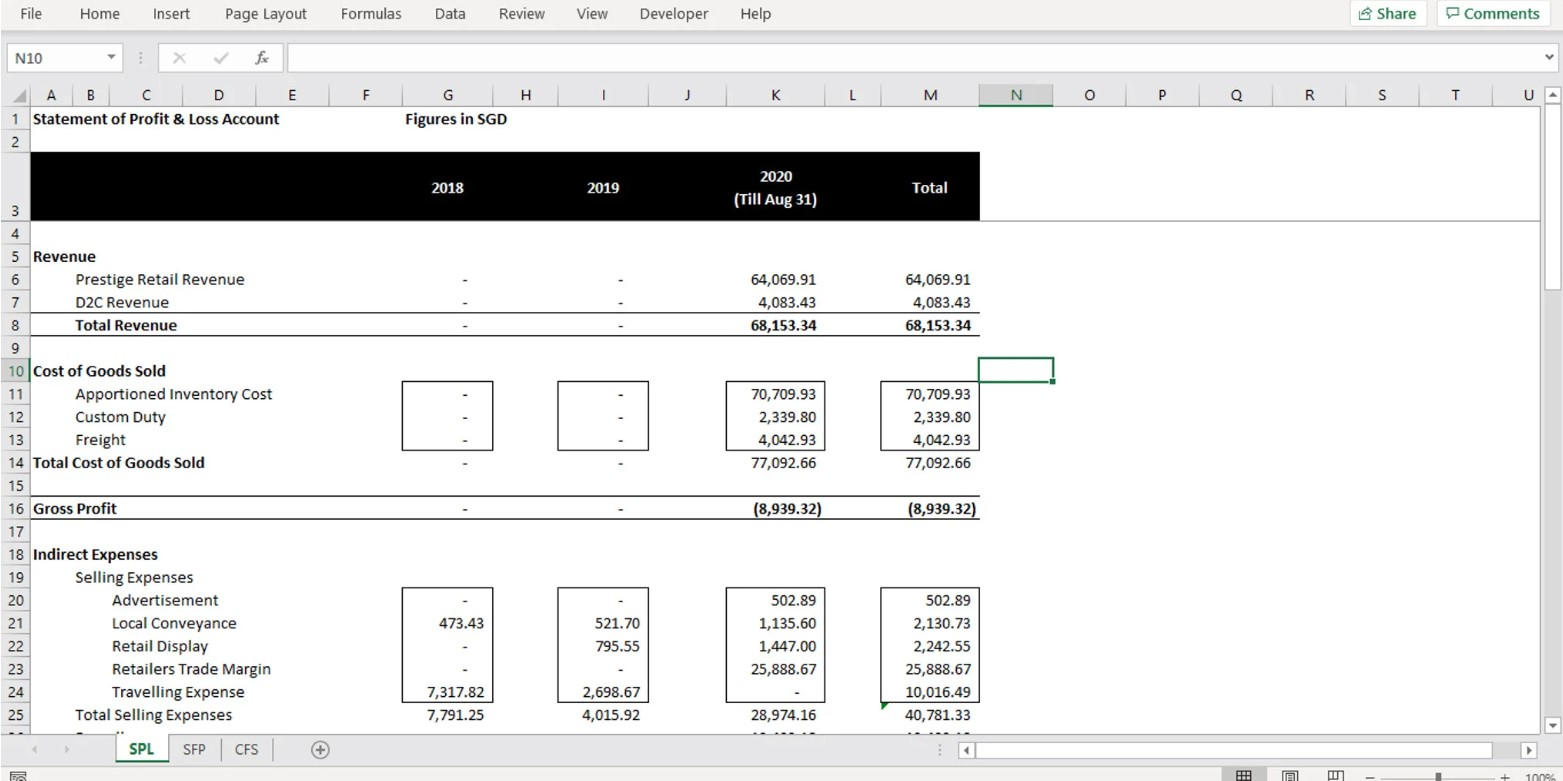Click the macro recording icon in status bar

pyautogui.click(x=18, y=776)
